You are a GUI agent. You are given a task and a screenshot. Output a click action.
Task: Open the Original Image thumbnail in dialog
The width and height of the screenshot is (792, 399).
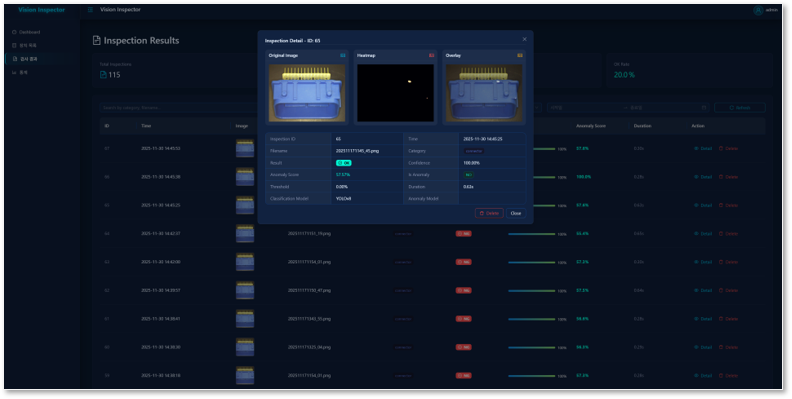point(307,93)
